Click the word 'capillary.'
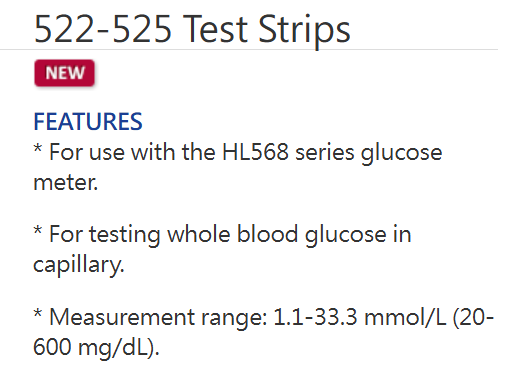 tap(79, 265)
